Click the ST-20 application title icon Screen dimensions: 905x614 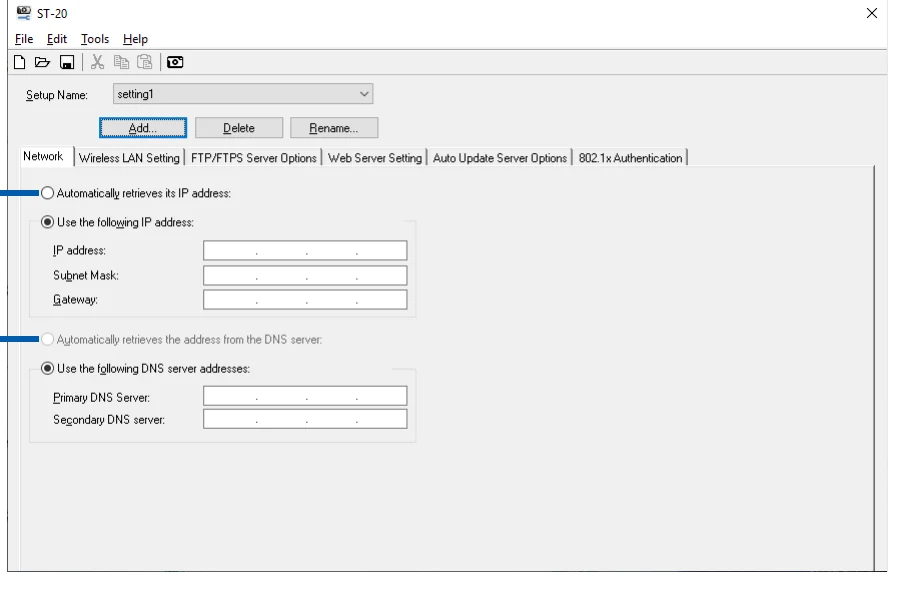tap(24, 13)
